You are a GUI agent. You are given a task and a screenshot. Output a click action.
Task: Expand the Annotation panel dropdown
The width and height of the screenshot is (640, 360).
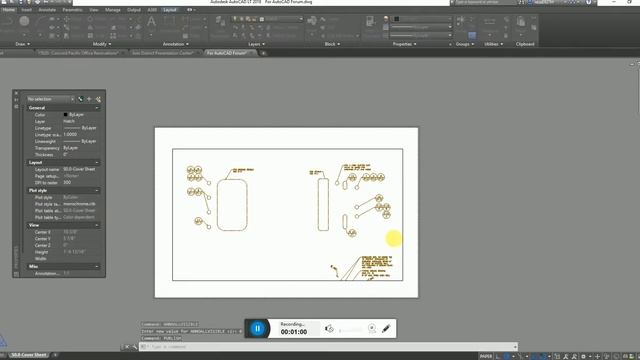point(176,44)
